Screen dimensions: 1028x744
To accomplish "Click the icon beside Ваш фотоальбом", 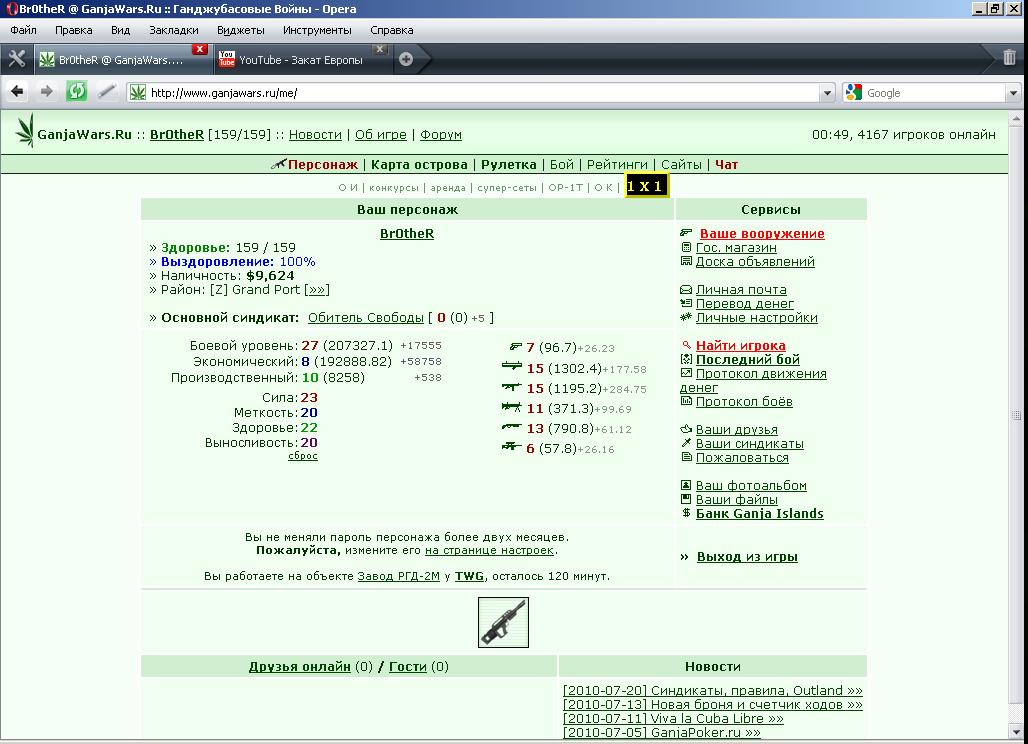I will (x=686, y=485).
